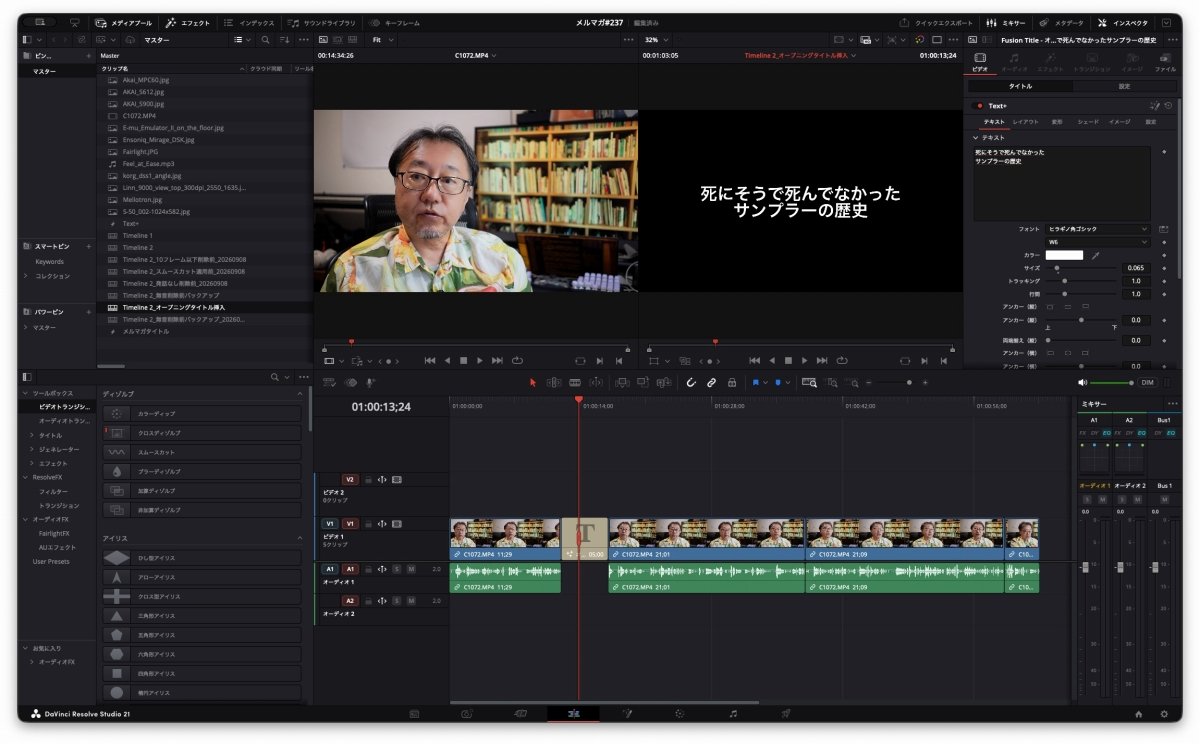Image resolution: width=1200 pixels, height=744 pixels.
Task: Open the メディアプール panel
Action: tap(124, 22)
